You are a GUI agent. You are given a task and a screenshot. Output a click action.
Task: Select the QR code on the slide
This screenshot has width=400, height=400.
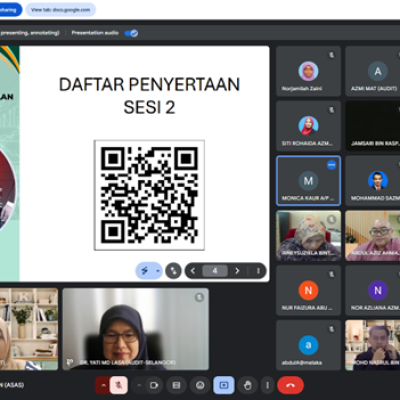pyautogui.click(x=149, y=195)
